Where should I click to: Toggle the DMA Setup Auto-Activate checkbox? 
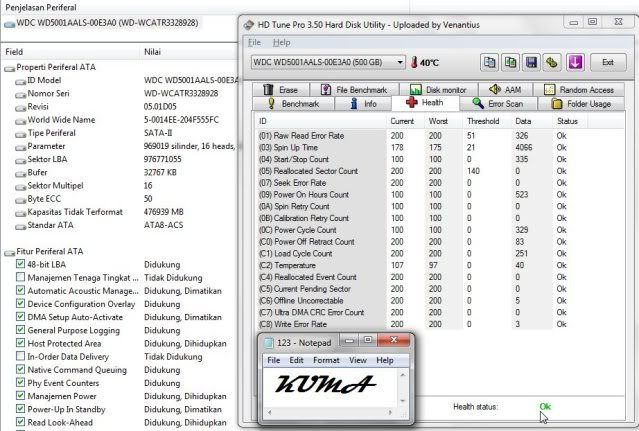pos(20,317)
